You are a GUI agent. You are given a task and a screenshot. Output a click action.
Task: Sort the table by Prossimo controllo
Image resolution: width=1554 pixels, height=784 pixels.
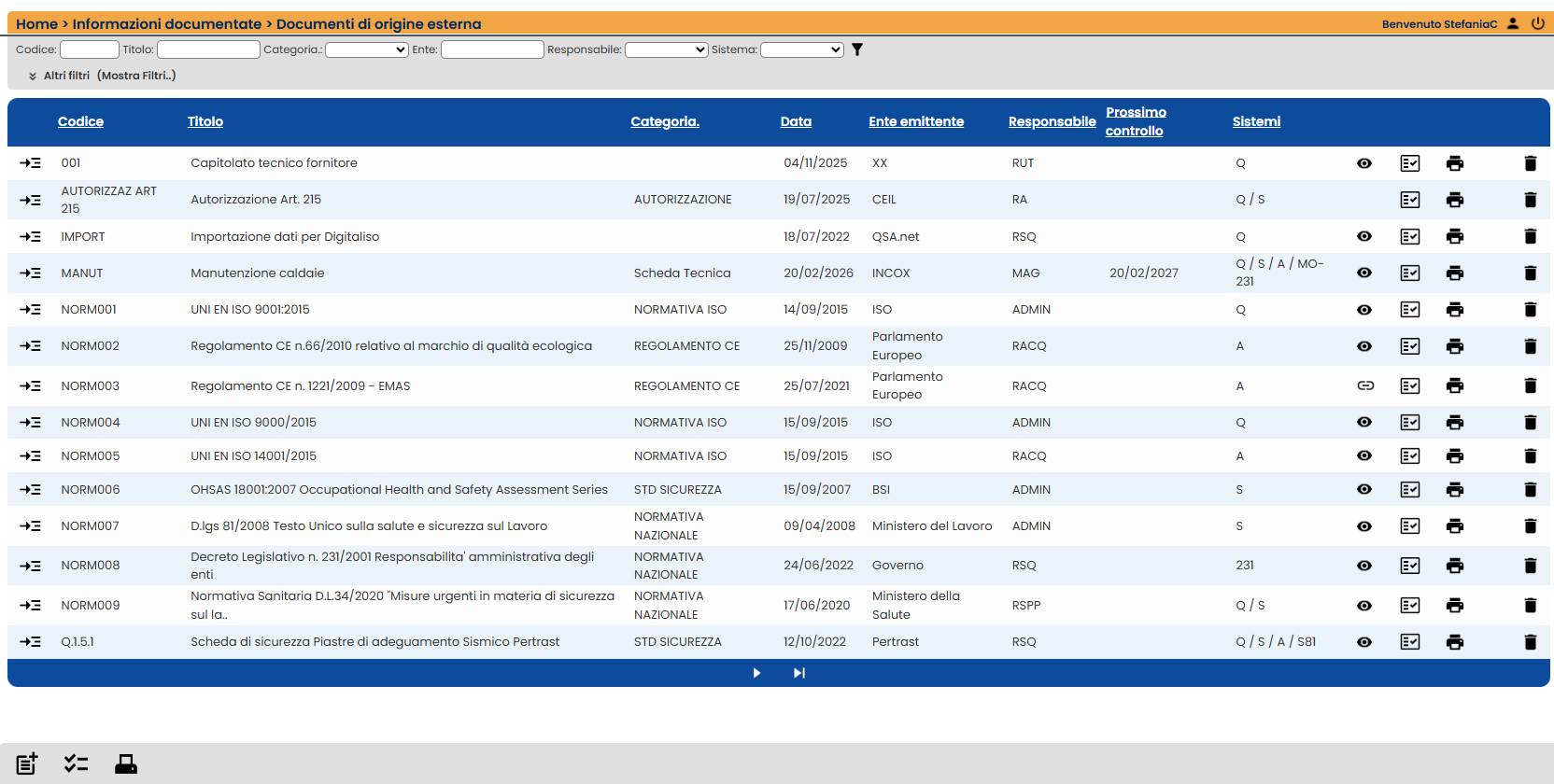pyautogui.click(x=1136, y=121)
